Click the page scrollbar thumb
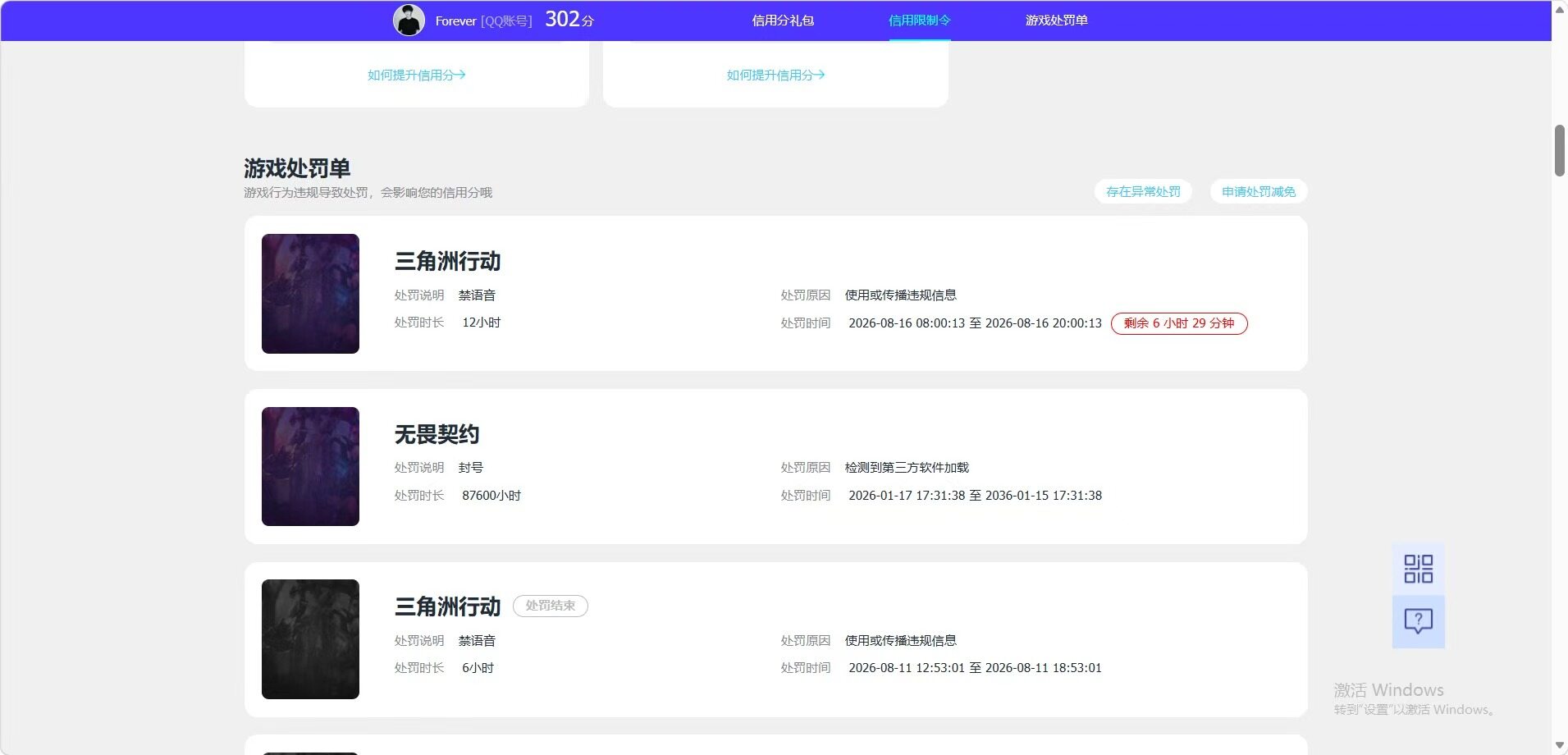The image size is (1568, 755). tap(1560, 150)
